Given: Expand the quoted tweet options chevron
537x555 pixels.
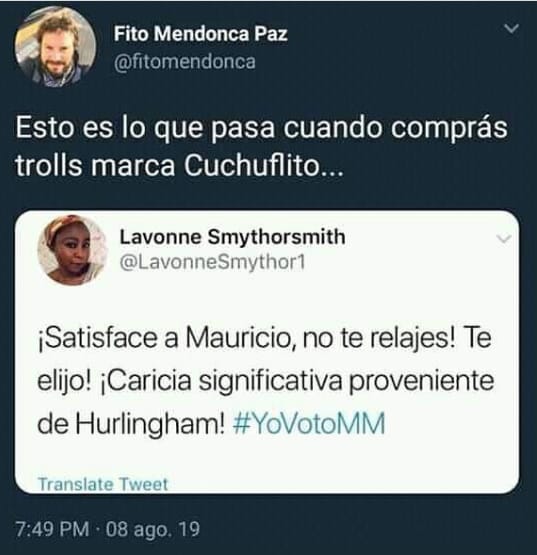Looking at the screenshot, I should pos(503,239).
